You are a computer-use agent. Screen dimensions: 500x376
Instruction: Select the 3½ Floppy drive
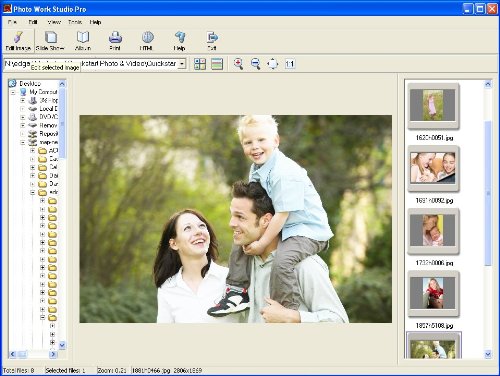click(48, 100)
